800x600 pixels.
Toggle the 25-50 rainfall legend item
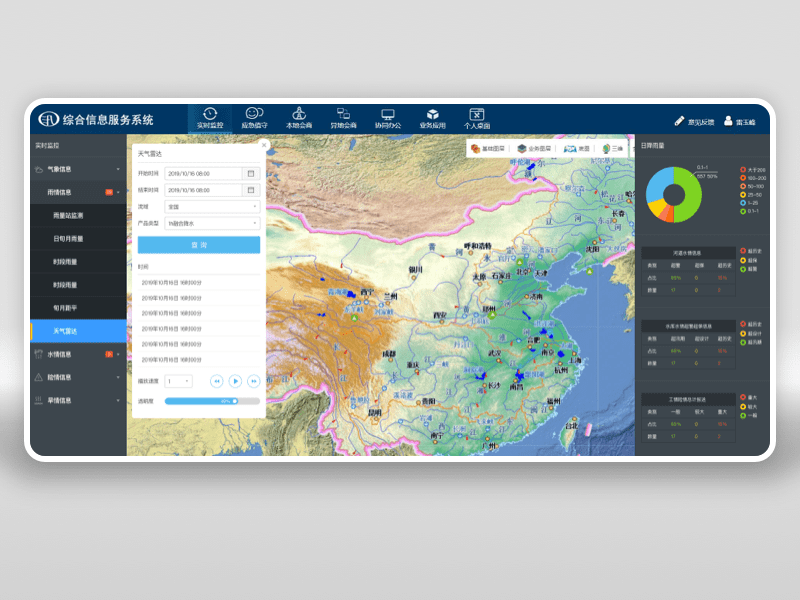pos(751,194)
